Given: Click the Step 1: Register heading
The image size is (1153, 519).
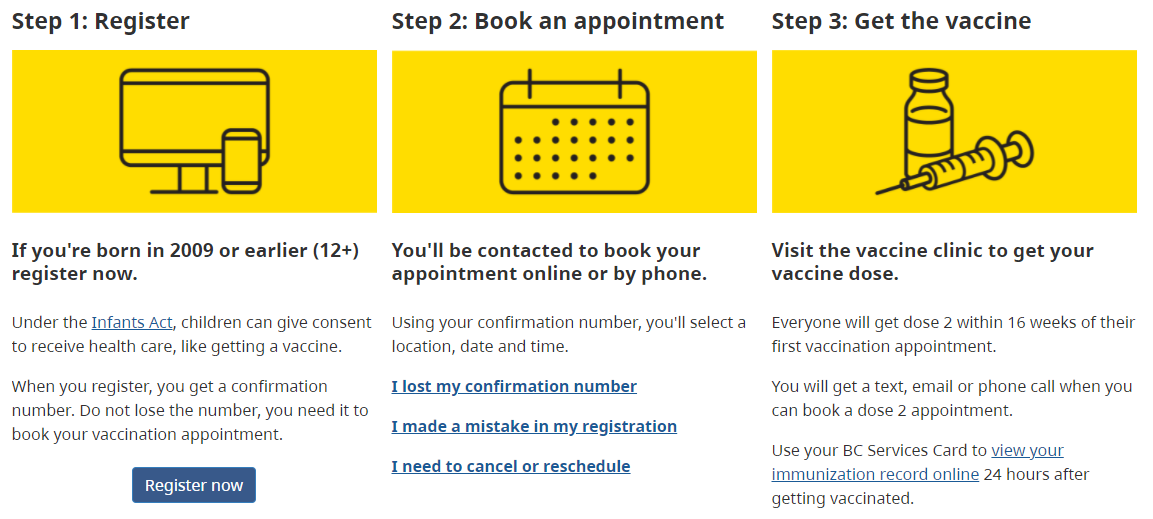Looking at the screenshot, I should coord(101,21).
